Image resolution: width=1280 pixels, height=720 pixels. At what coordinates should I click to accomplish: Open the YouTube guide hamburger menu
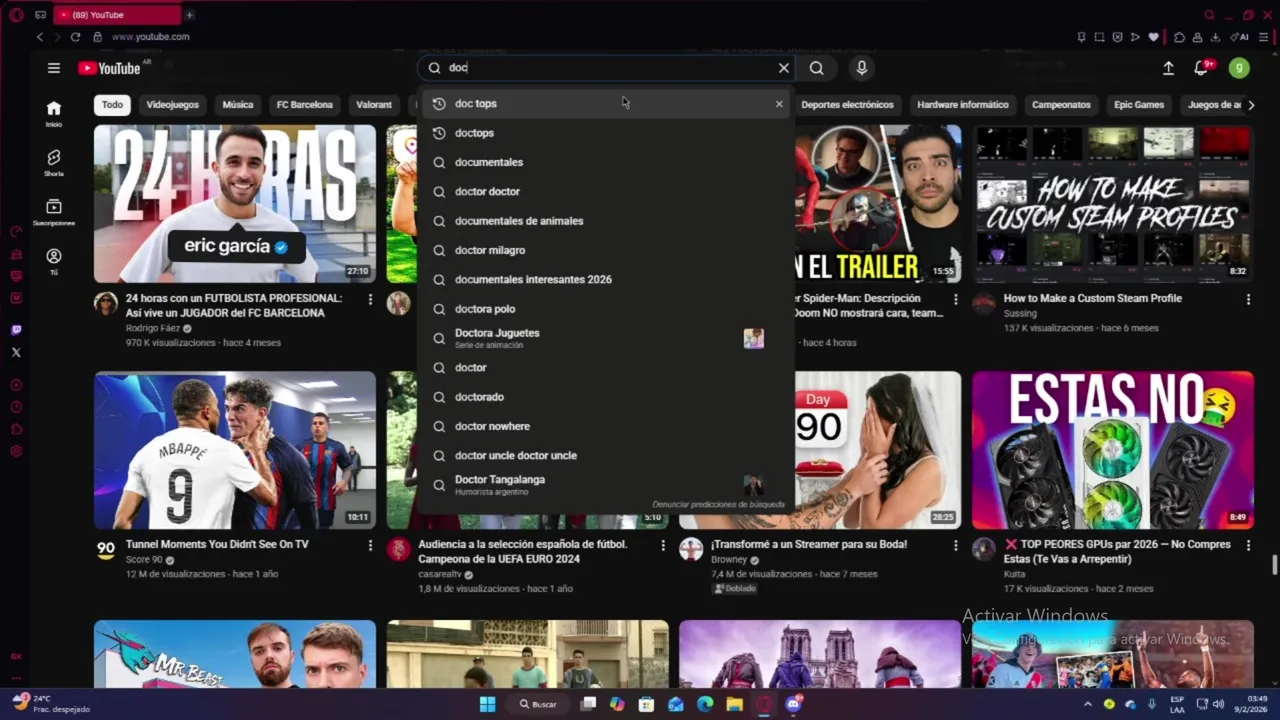point(54,68)
